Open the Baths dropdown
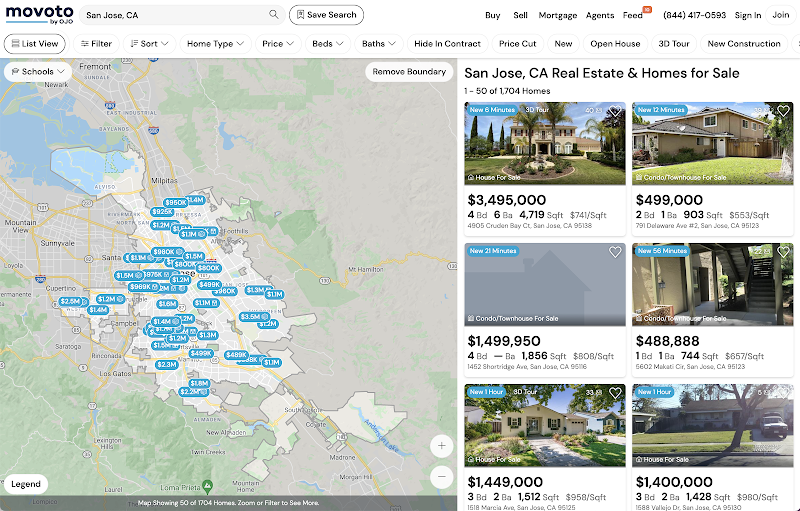 pos(379,44)
